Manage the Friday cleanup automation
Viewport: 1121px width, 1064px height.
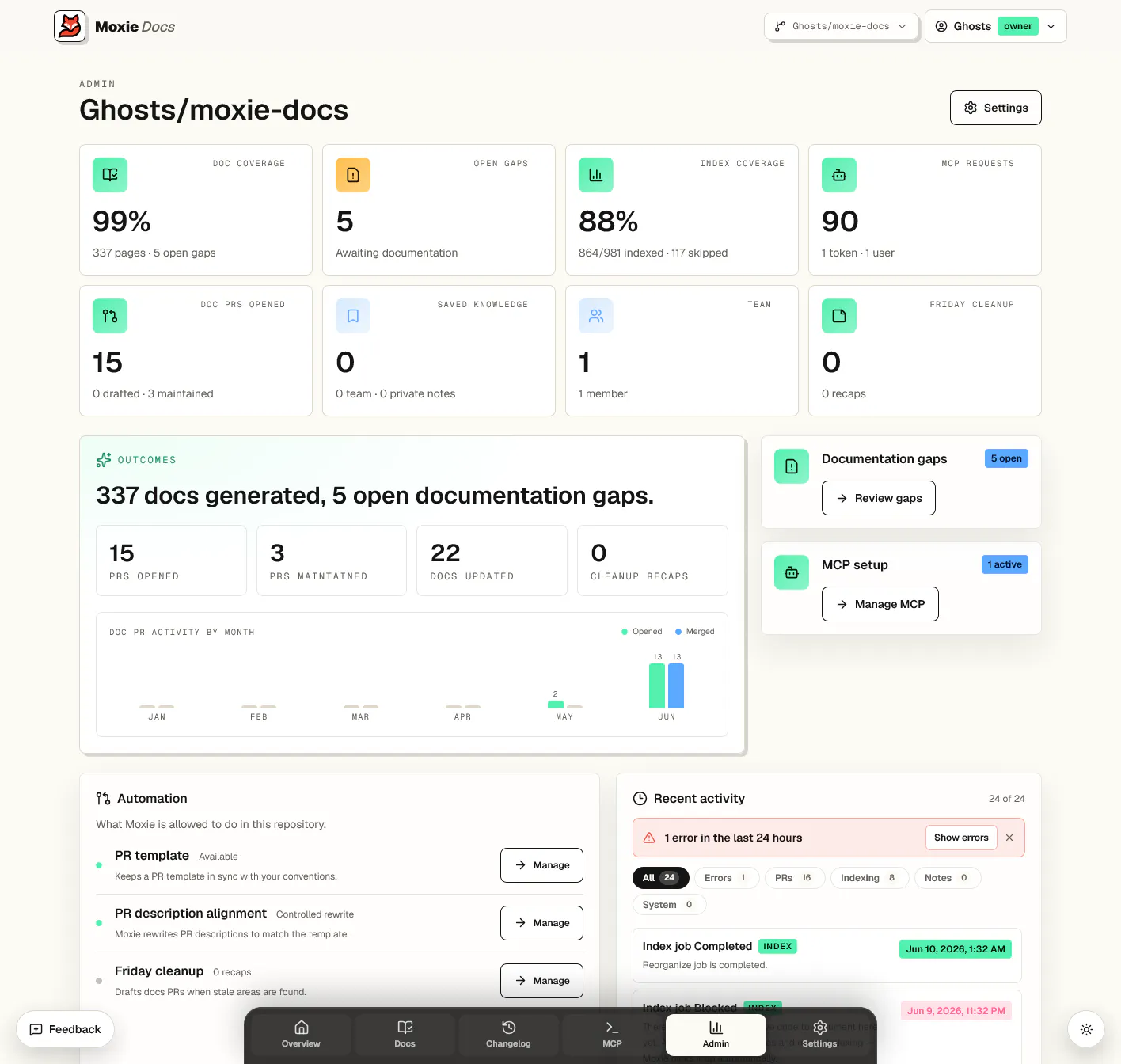click(x=541, y=981)
